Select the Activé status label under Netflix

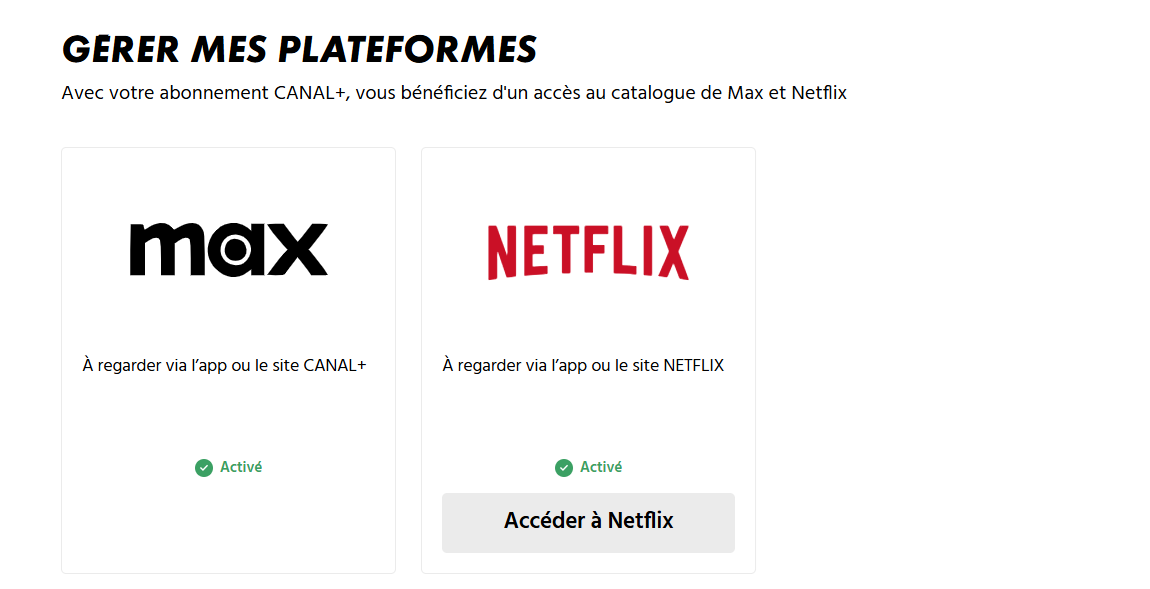tap(601, 467)
